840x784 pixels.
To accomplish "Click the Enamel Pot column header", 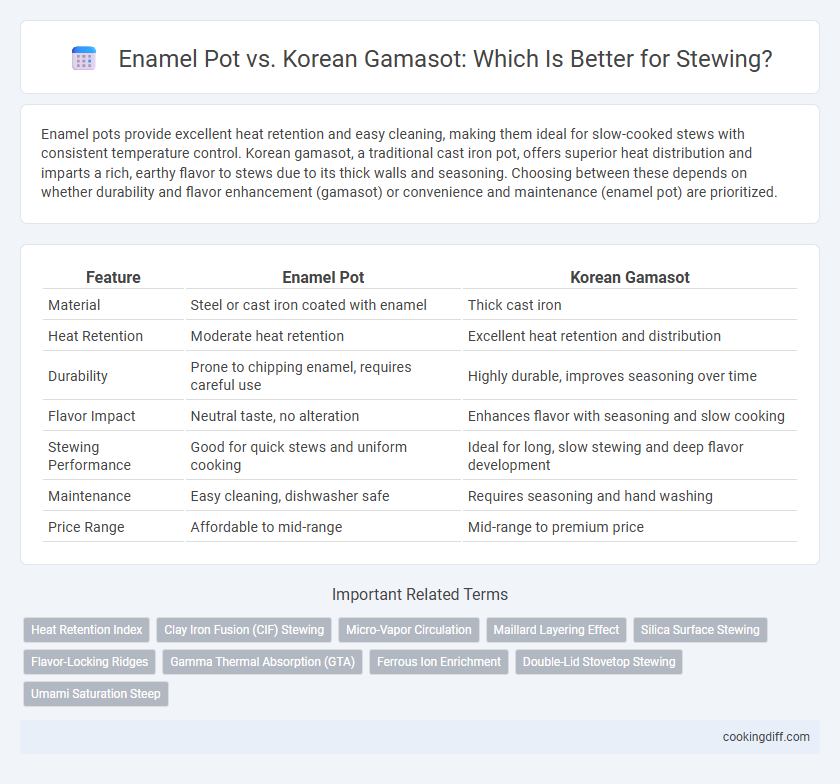I will [323, 277].
